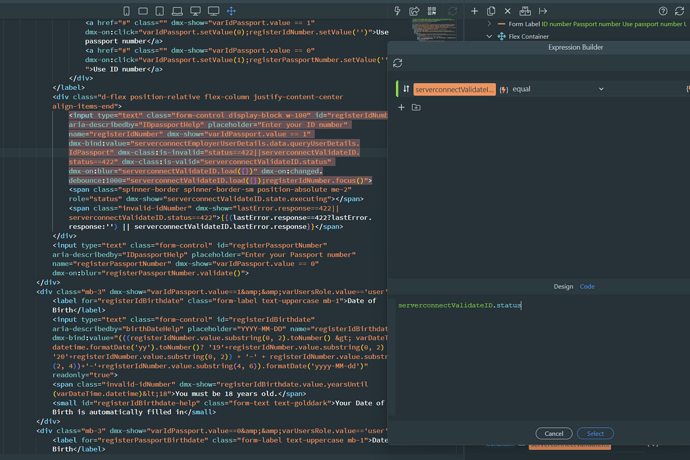Screen dimensions: 690x460
Task: Click the lightning data-picker icon beside equal
Action: tap(504, 89)
